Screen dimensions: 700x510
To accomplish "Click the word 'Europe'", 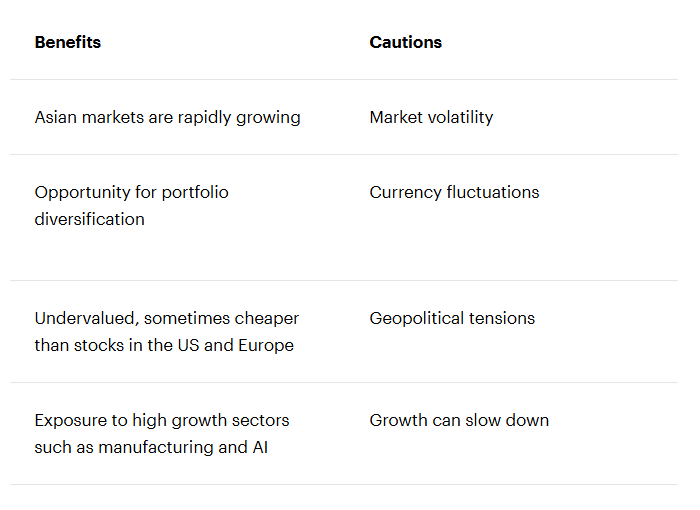I will pos(266,346).
